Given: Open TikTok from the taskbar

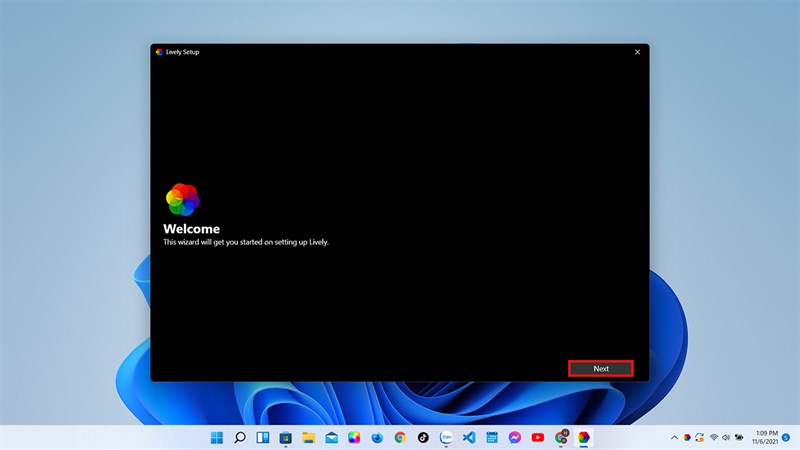Looking at the screenshot, I should pos(423,437).
